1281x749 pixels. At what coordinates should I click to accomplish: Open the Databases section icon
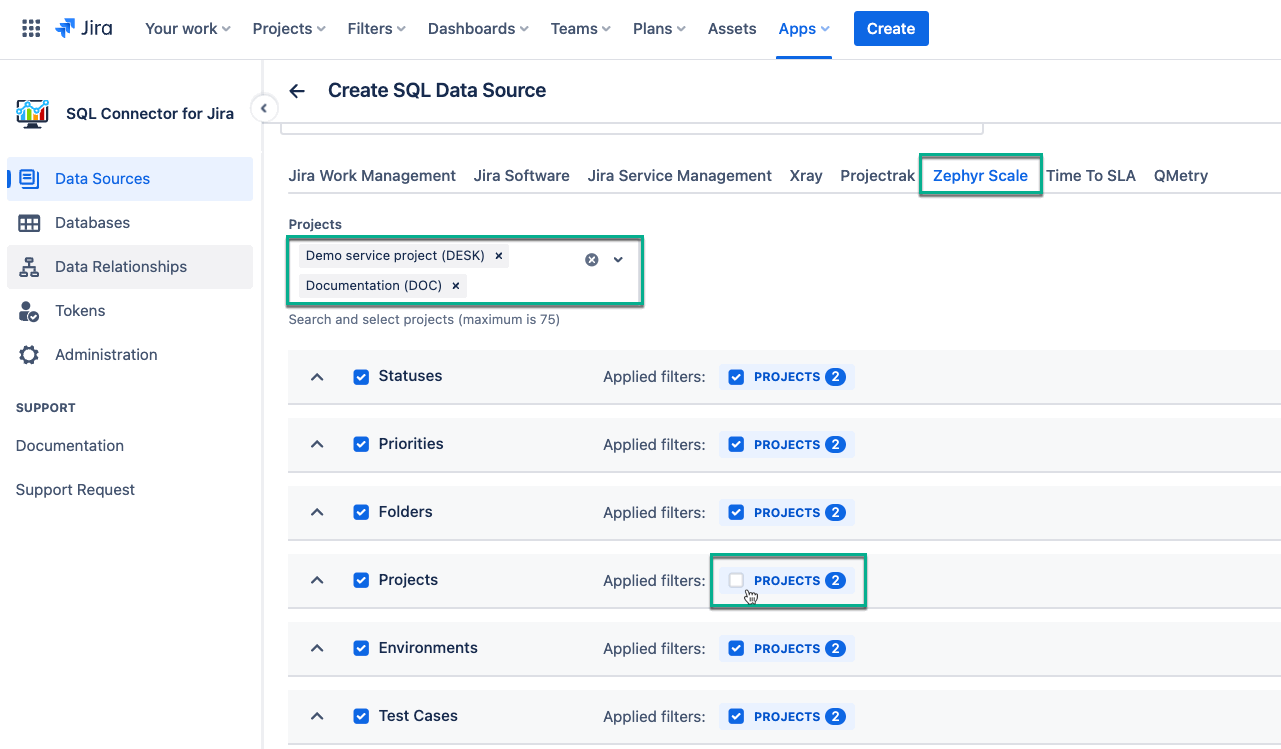(x=31, y=222)
